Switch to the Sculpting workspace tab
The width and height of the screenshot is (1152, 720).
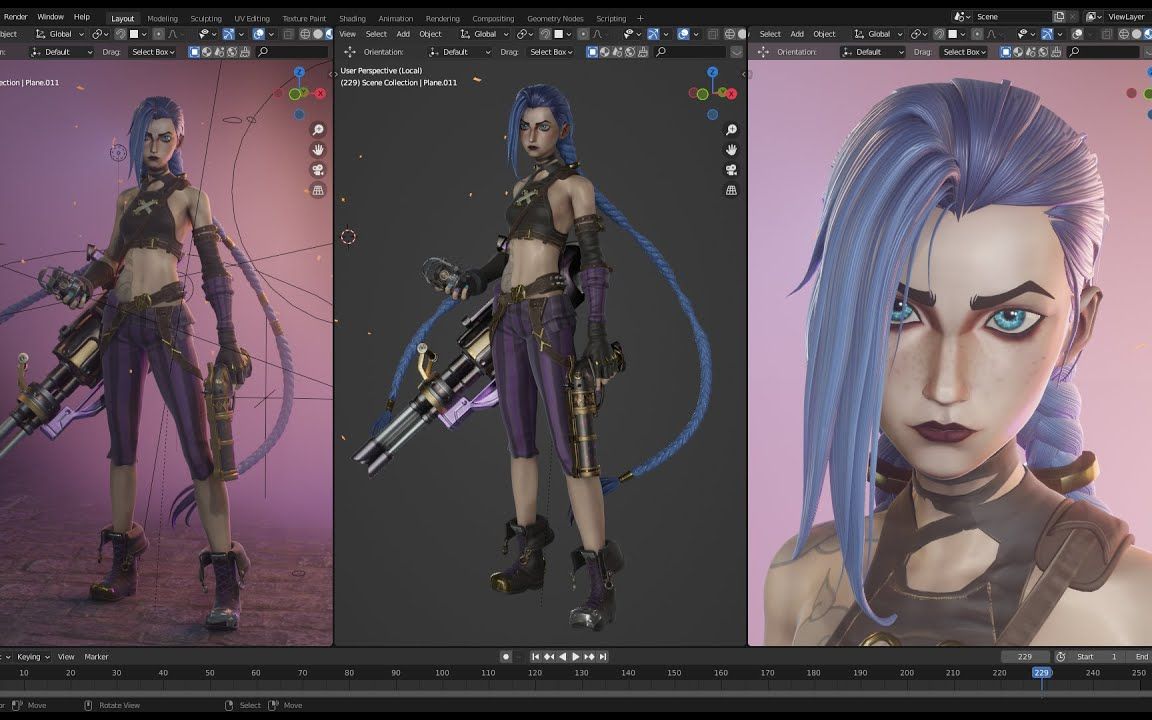tap(206, 18)
